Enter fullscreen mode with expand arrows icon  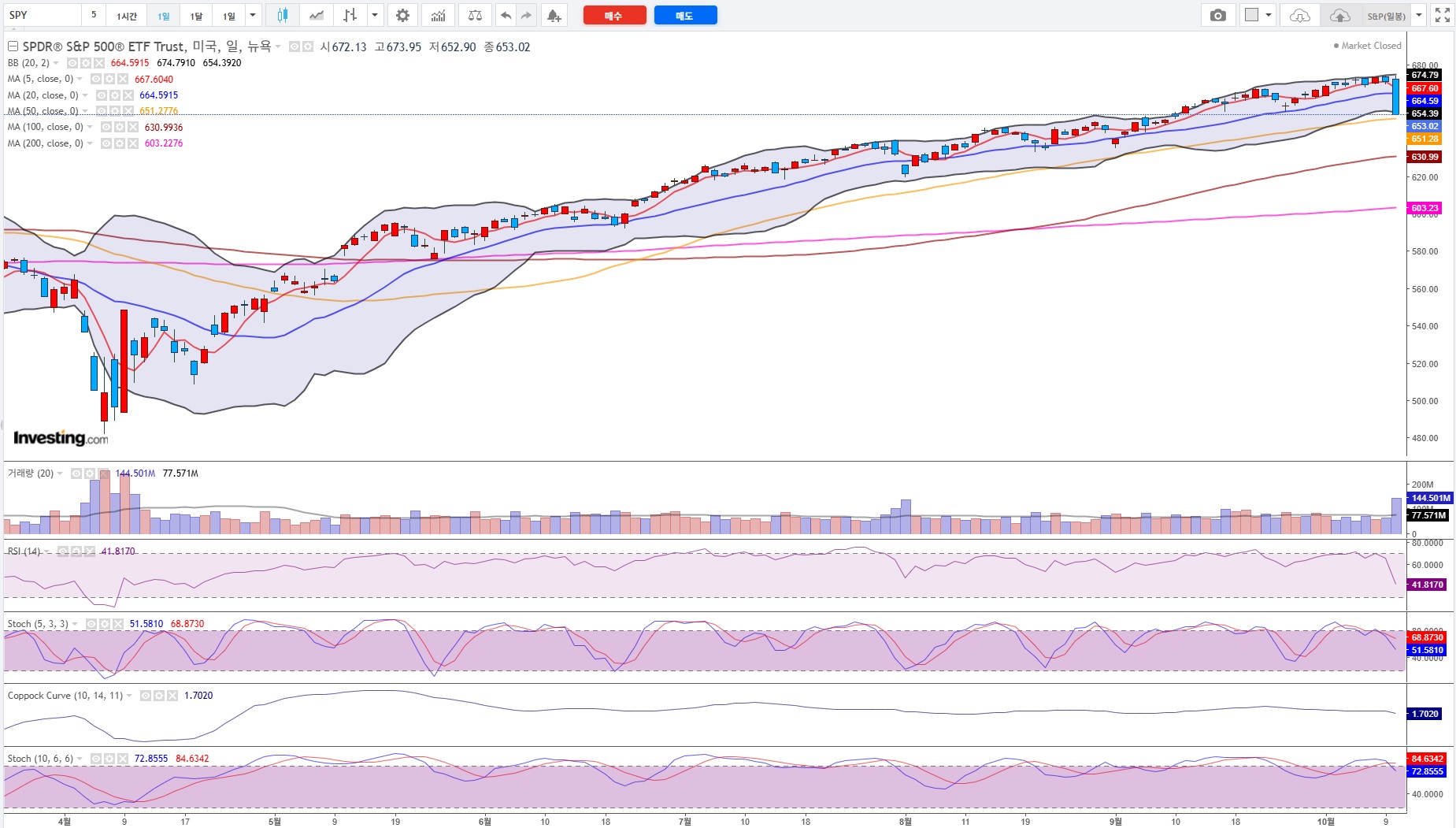[1443, 15]
